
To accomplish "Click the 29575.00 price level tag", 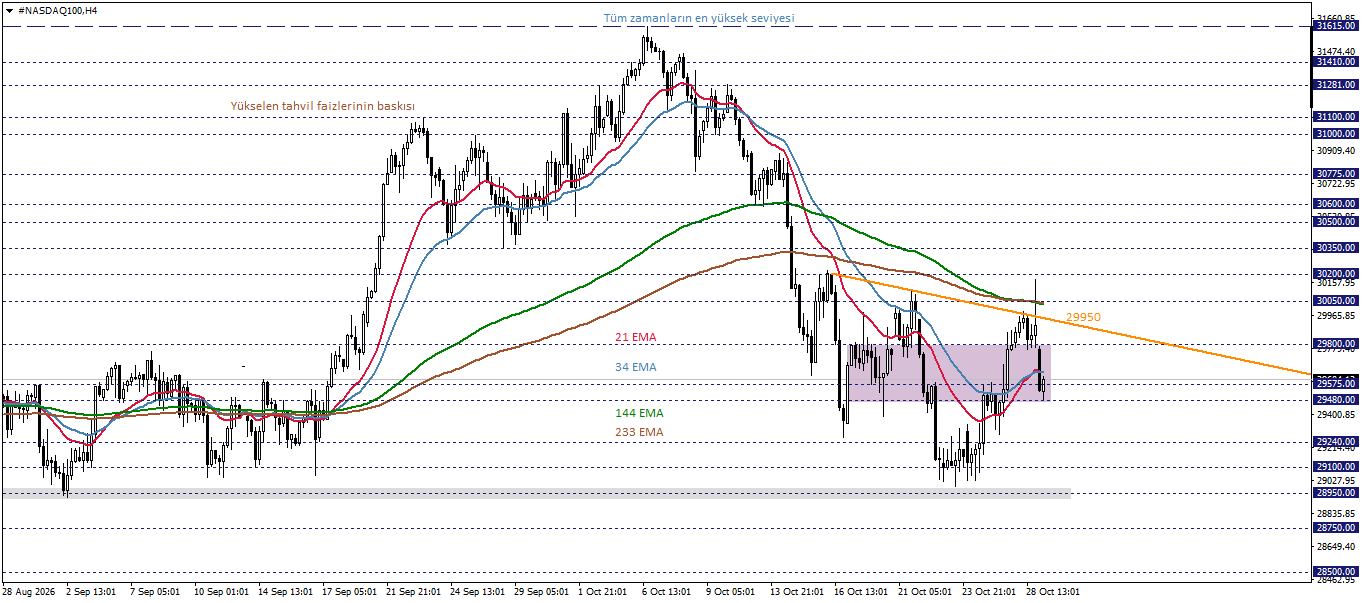I will 1335,384.
